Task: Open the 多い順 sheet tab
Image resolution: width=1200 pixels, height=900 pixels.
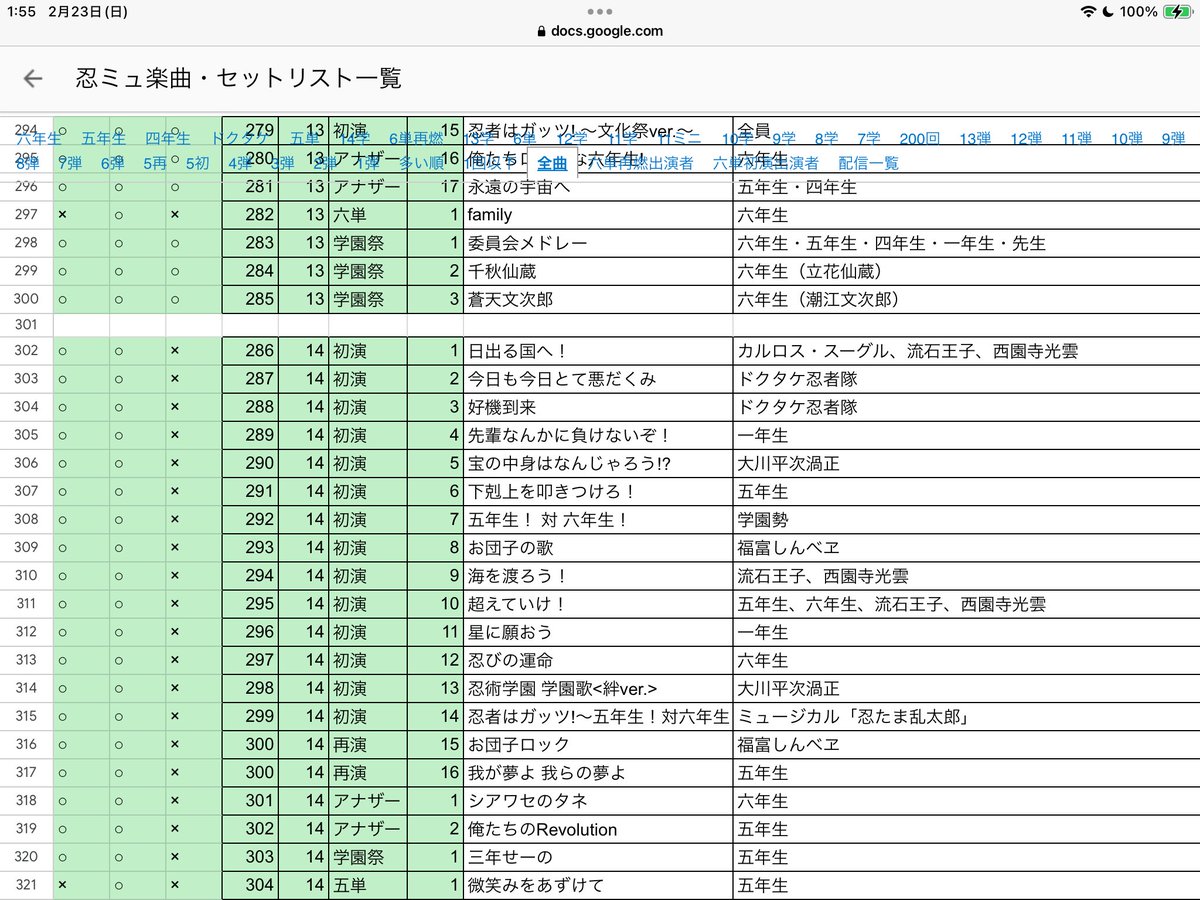Action: (422, 163)
